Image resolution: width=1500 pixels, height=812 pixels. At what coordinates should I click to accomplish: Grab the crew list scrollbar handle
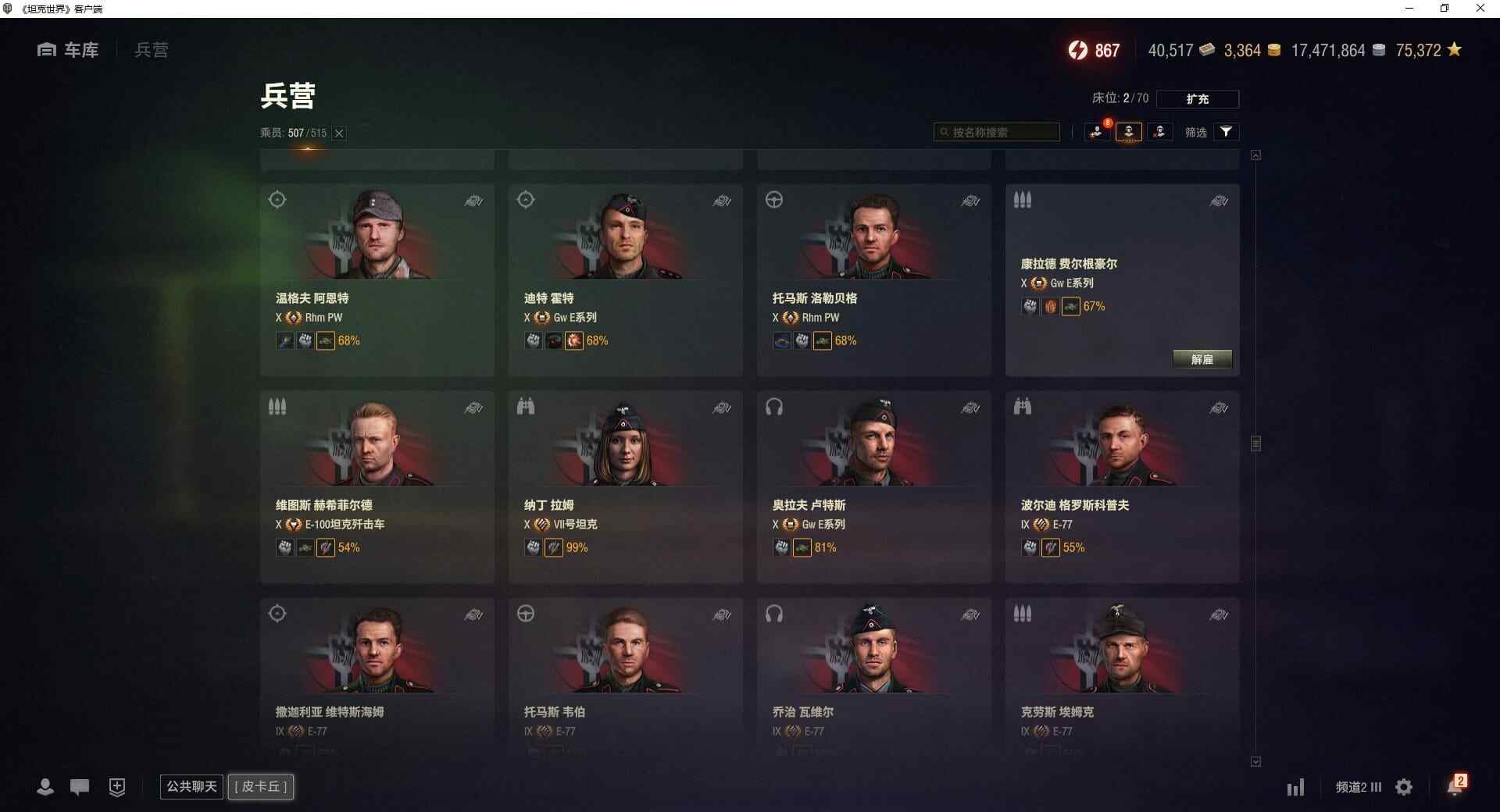tap(1255, 443)
